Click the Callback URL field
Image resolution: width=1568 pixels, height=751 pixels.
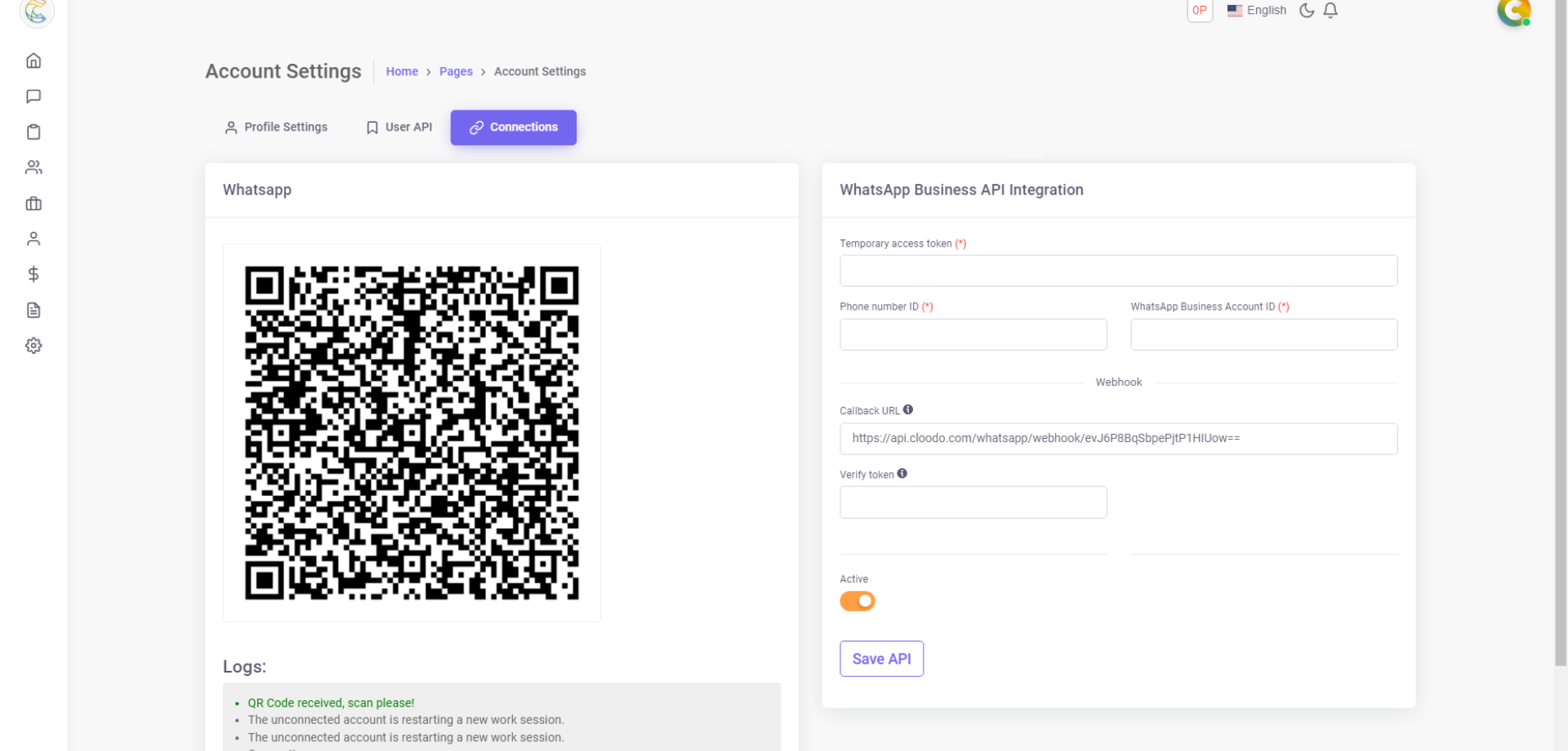pyautogui.click(x=1118, y=439)
